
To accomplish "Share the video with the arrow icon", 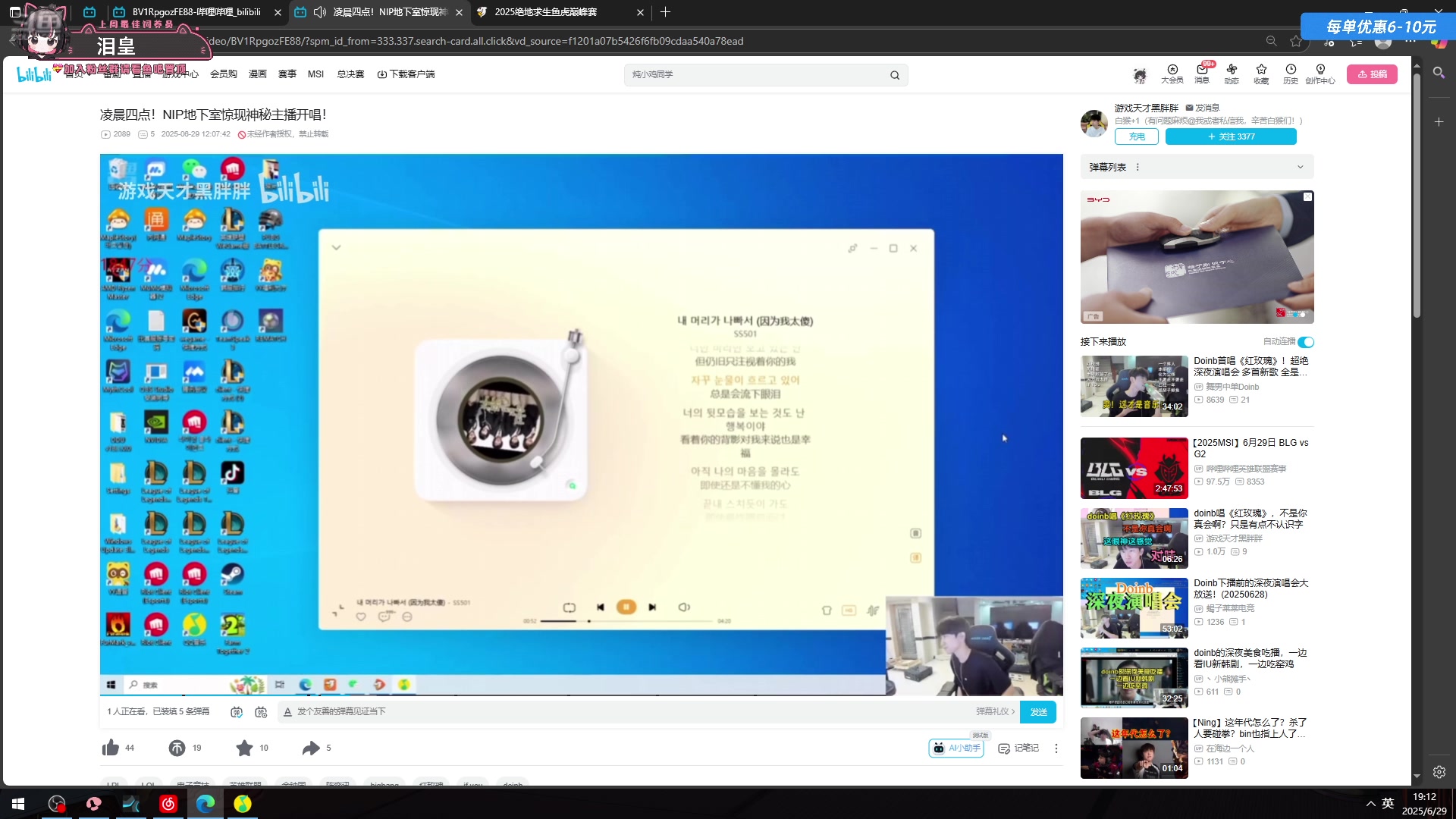I will 311,748.
